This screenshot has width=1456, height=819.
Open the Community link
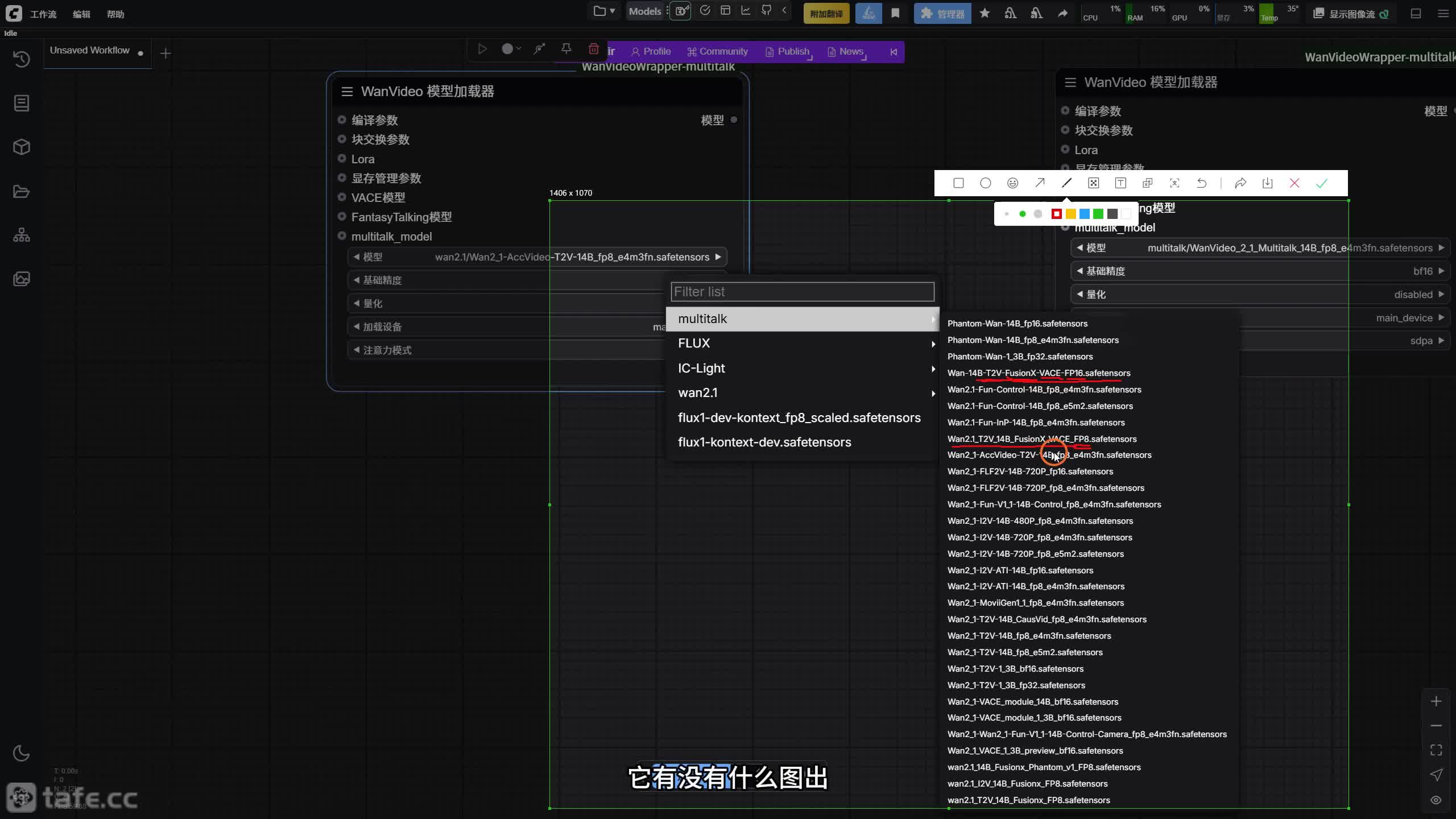pos(717,52)
